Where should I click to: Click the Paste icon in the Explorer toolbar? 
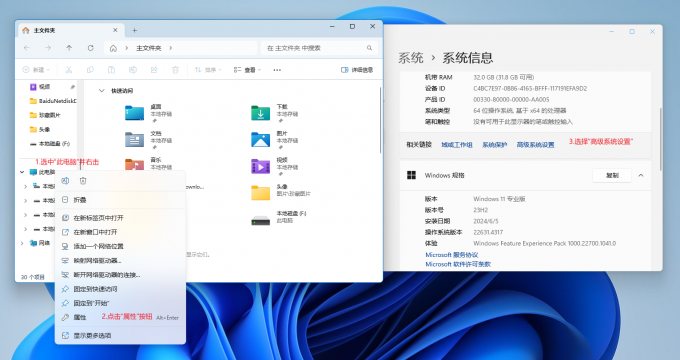(111, 70)
